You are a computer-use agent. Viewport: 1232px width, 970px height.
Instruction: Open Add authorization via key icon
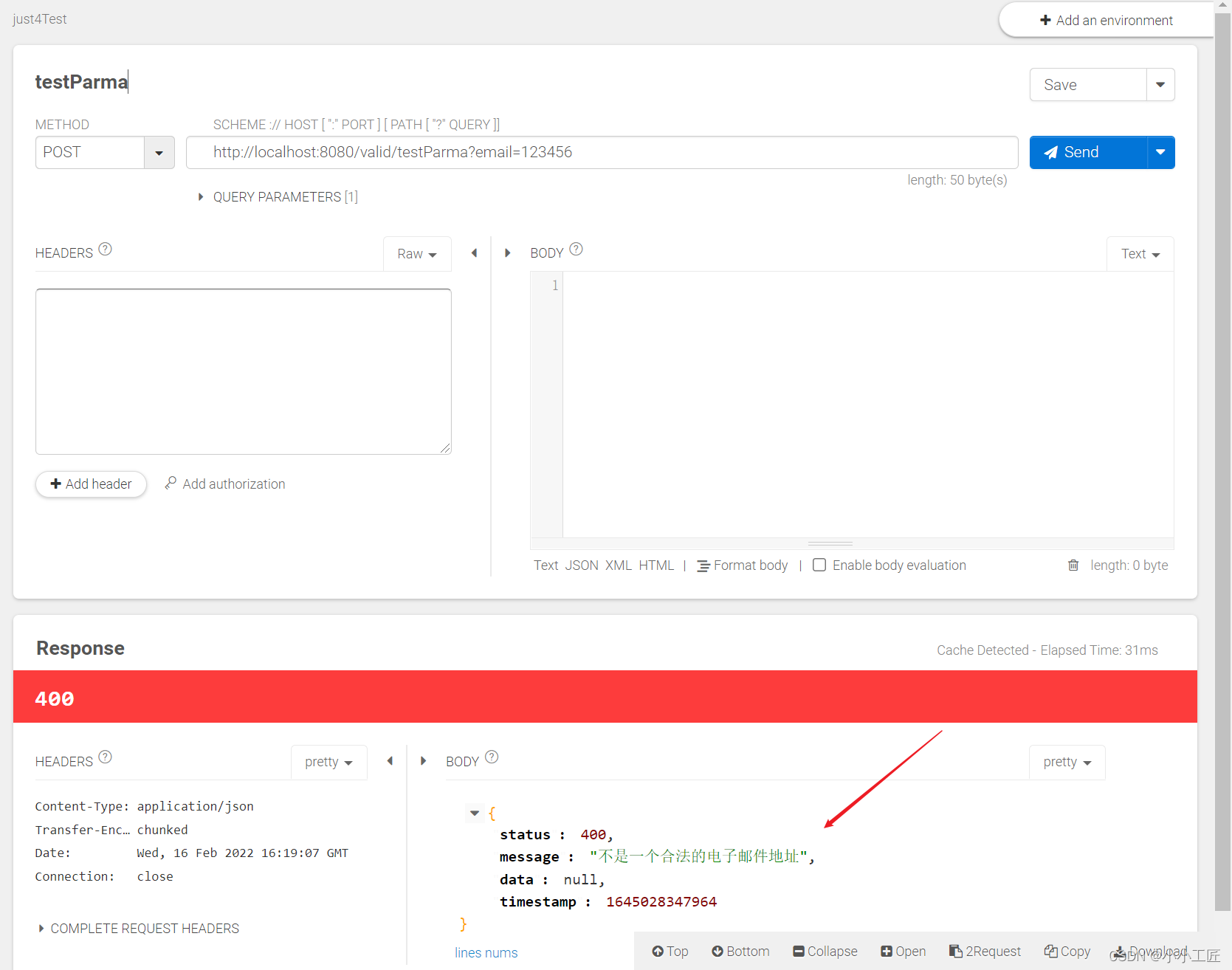(x=171, y=484)
